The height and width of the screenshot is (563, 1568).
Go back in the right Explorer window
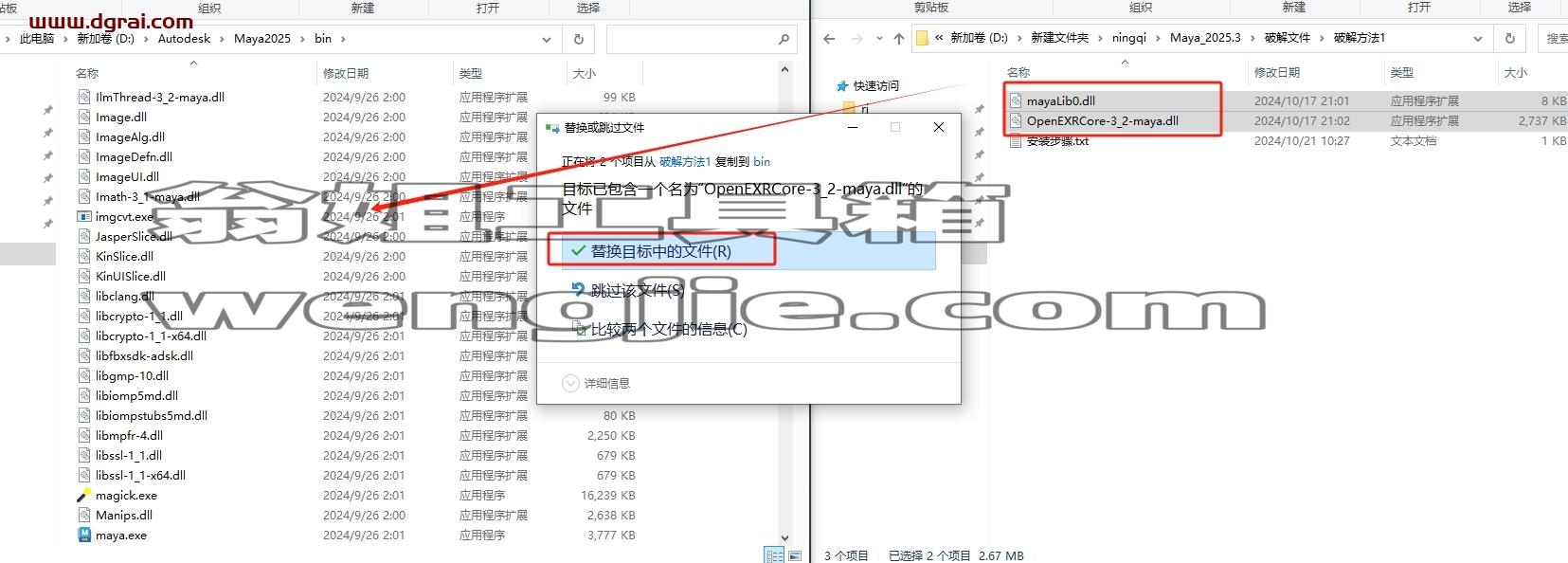(829, 38)
